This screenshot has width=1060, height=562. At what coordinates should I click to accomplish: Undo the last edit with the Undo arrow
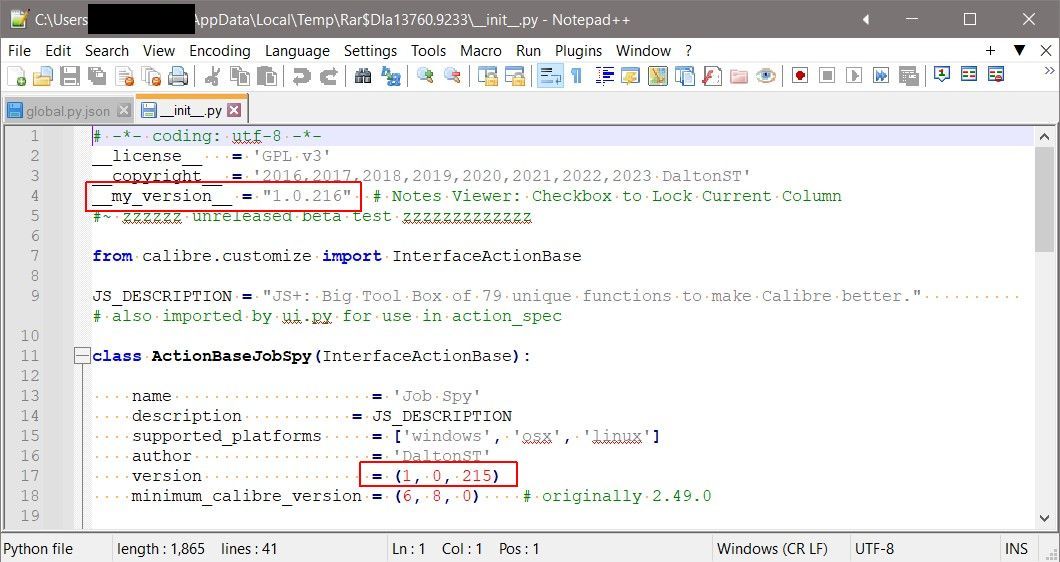(x=302, y=76)
